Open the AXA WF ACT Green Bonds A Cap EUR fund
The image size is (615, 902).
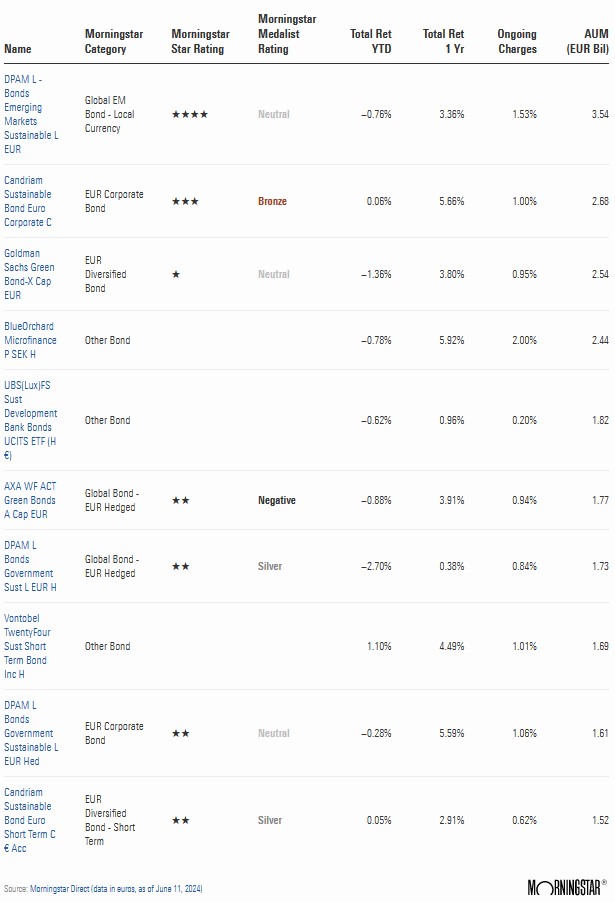[30, 500]
